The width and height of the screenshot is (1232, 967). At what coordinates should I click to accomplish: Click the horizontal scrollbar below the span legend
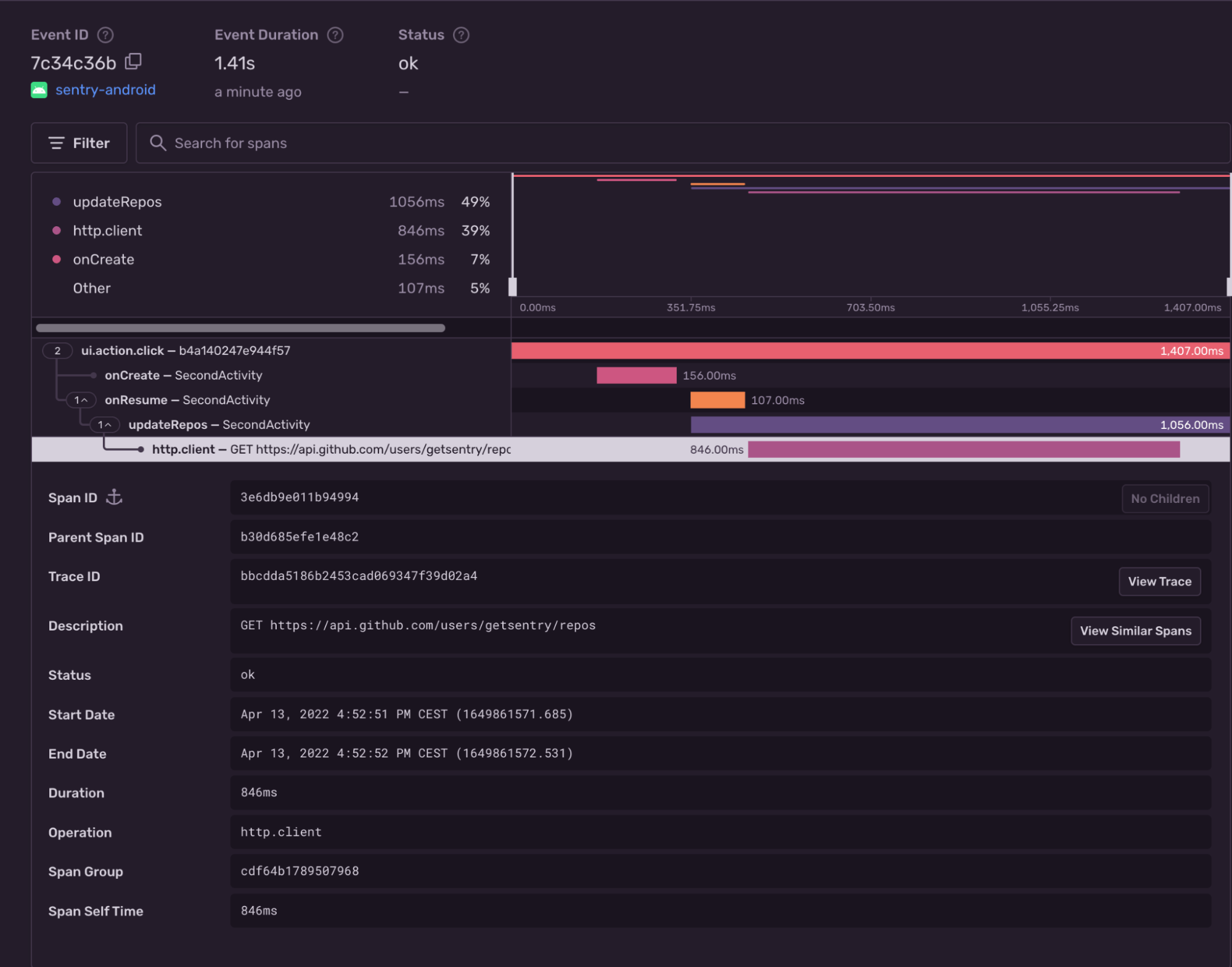point(239,327)
